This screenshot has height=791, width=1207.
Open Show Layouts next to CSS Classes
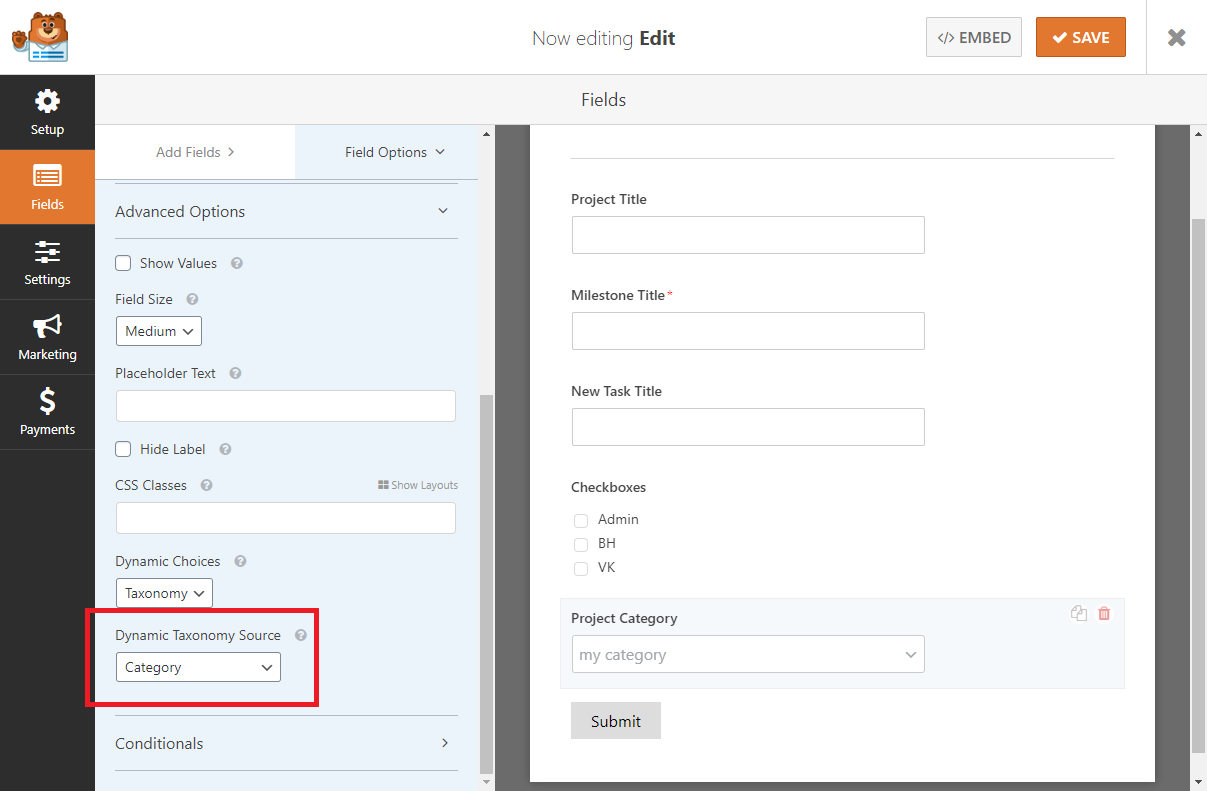click(417, 484)
